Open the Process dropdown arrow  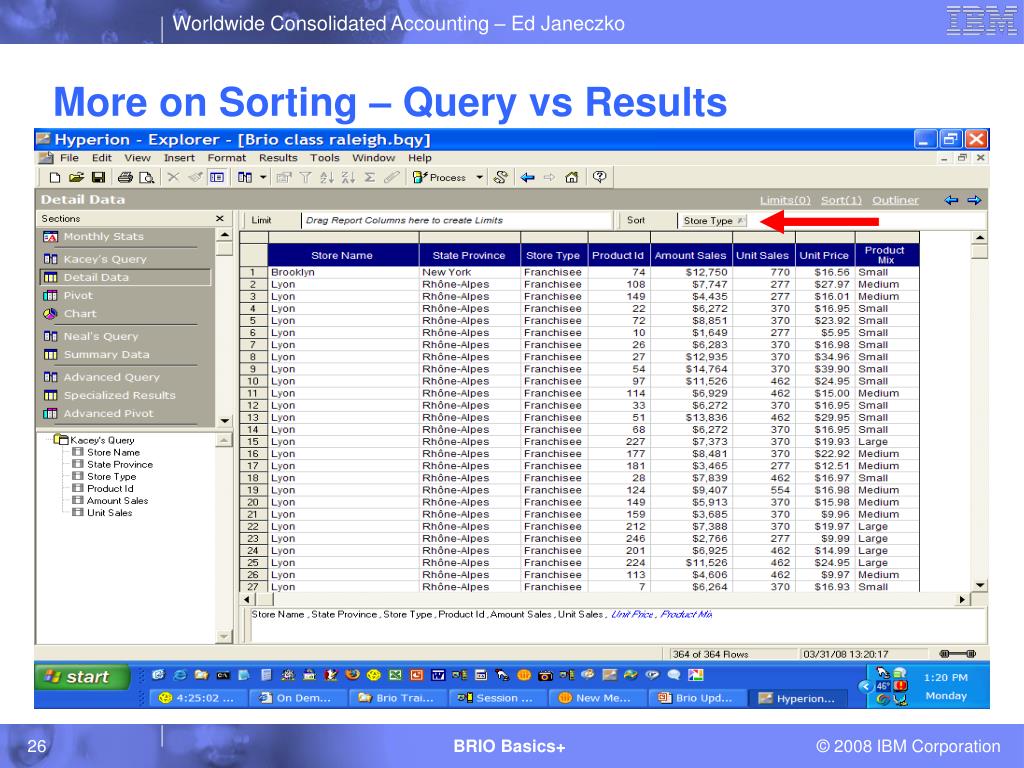[479, 177]
